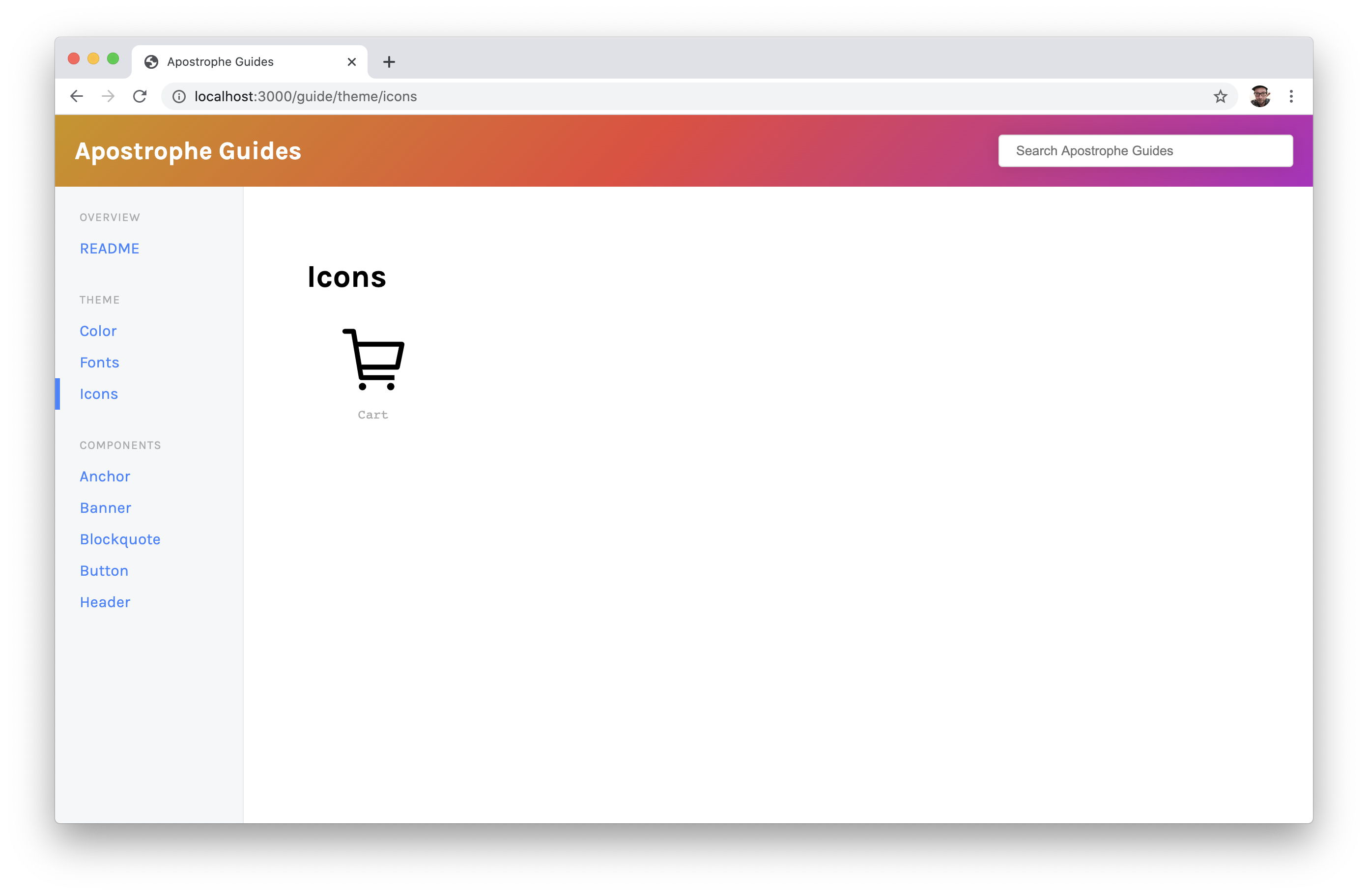The width and height of the screenshot is (1368, 896).
Task: Navigate to the Anchor component page
Action: (x=104, y=475)
